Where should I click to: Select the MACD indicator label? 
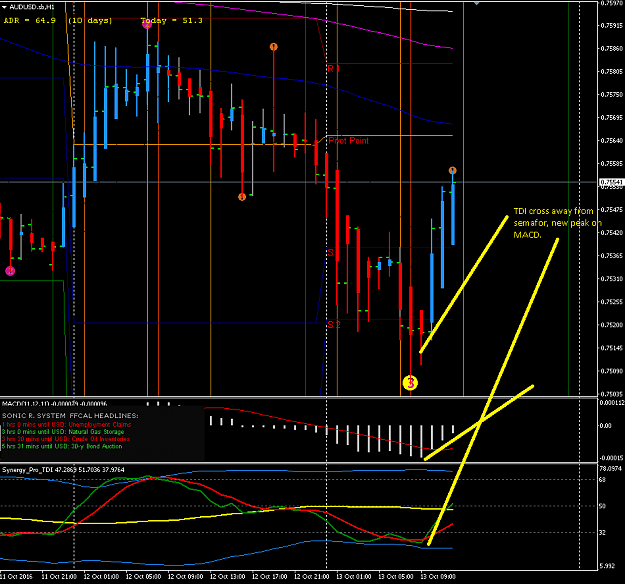point(54,404)
